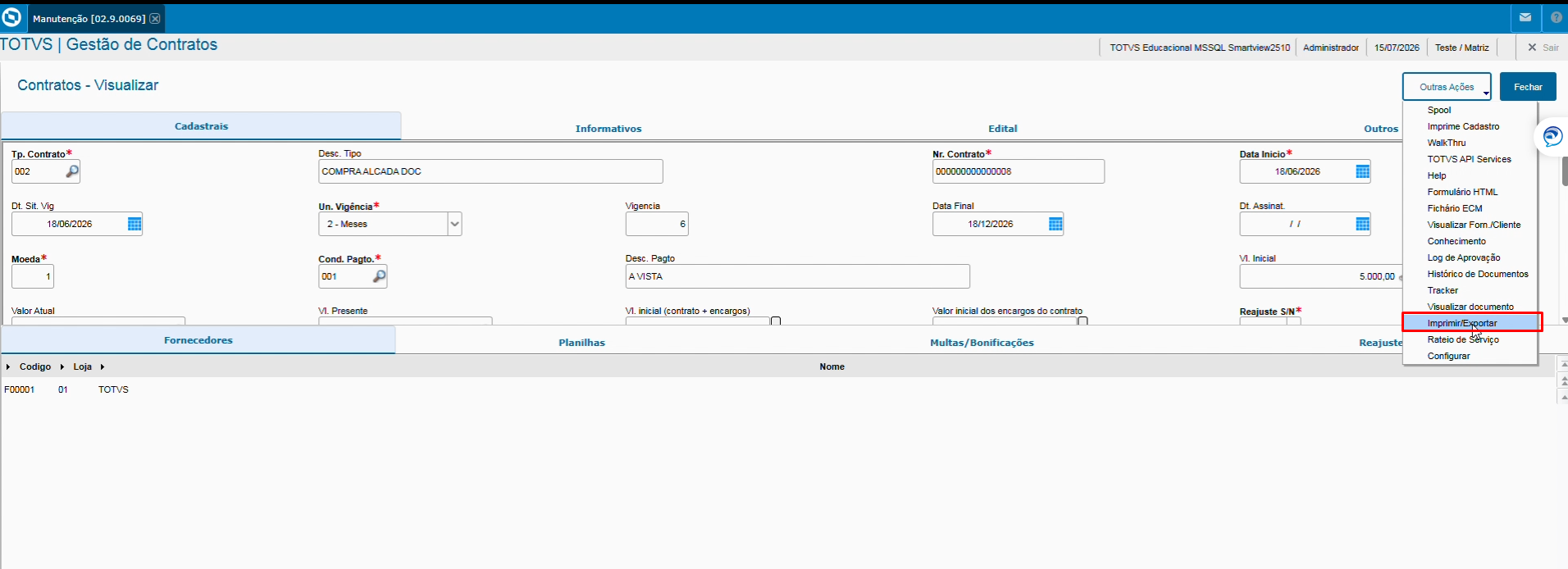Open Cond. Pagto. lookup magnifier

(x=379, y=276)
